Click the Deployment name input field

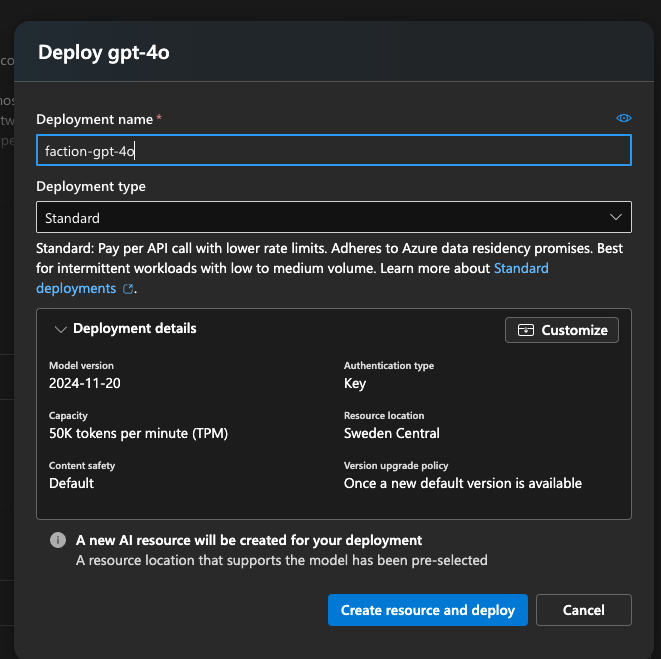pyautogui.click(x=333, y=150)
